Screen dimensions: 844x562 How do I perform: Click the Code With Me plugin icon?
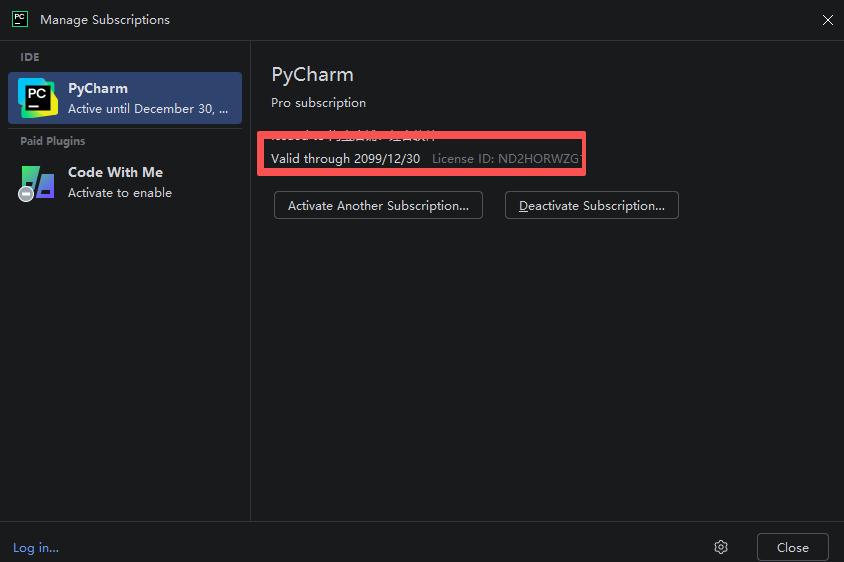tap(37, 183)
